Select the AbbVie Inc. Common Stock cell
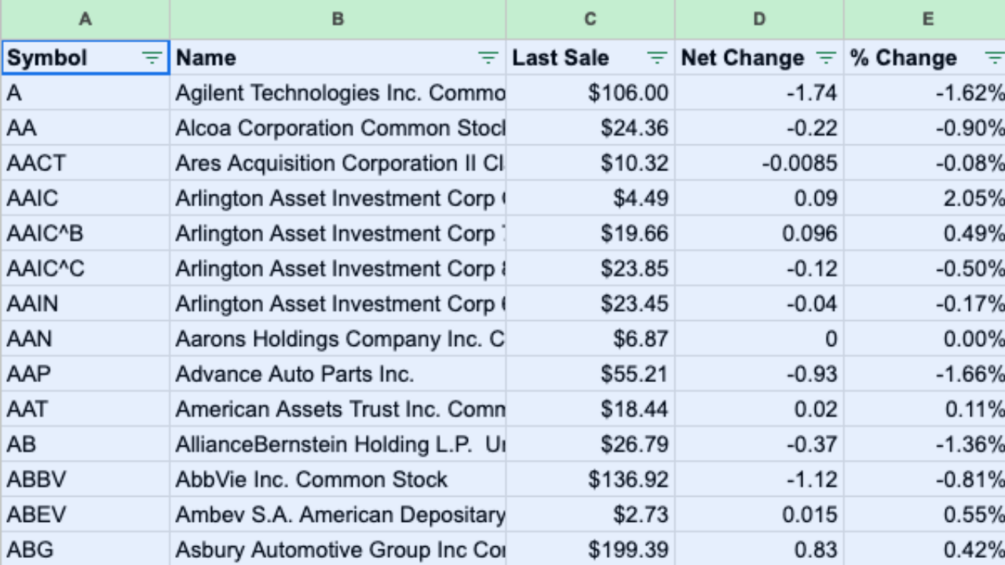Screen dimensions: 1005x565 point(338,480)
